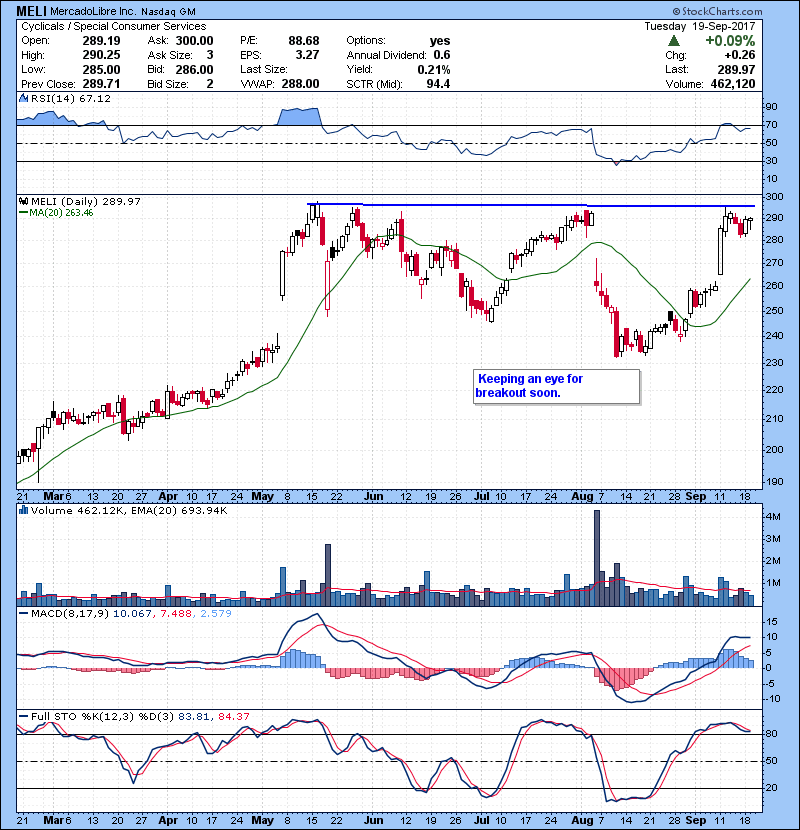Screen dimensions: 800x830
Task: Click the green up-triangle price change icon
Action: pyautogui.click(x=673, y=41)
